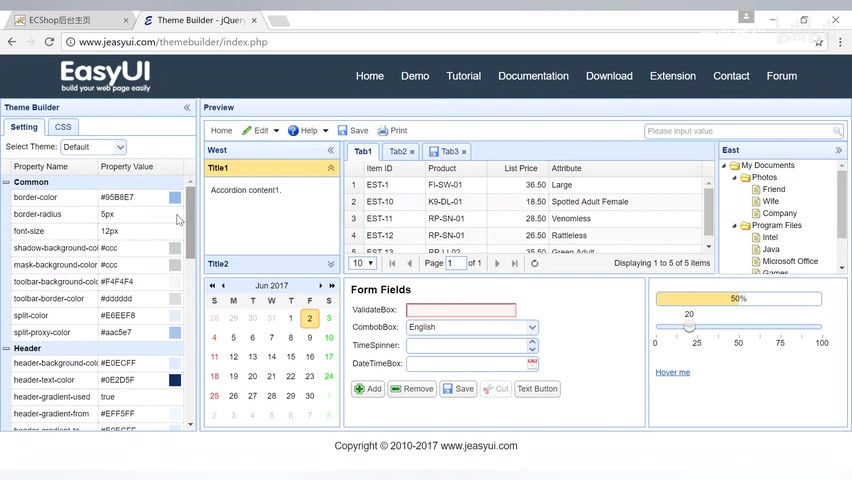Viewport: 852px width, 480px height.
Task: Open the ComboBox language dropdown
Action: click(x=532, y=327)
